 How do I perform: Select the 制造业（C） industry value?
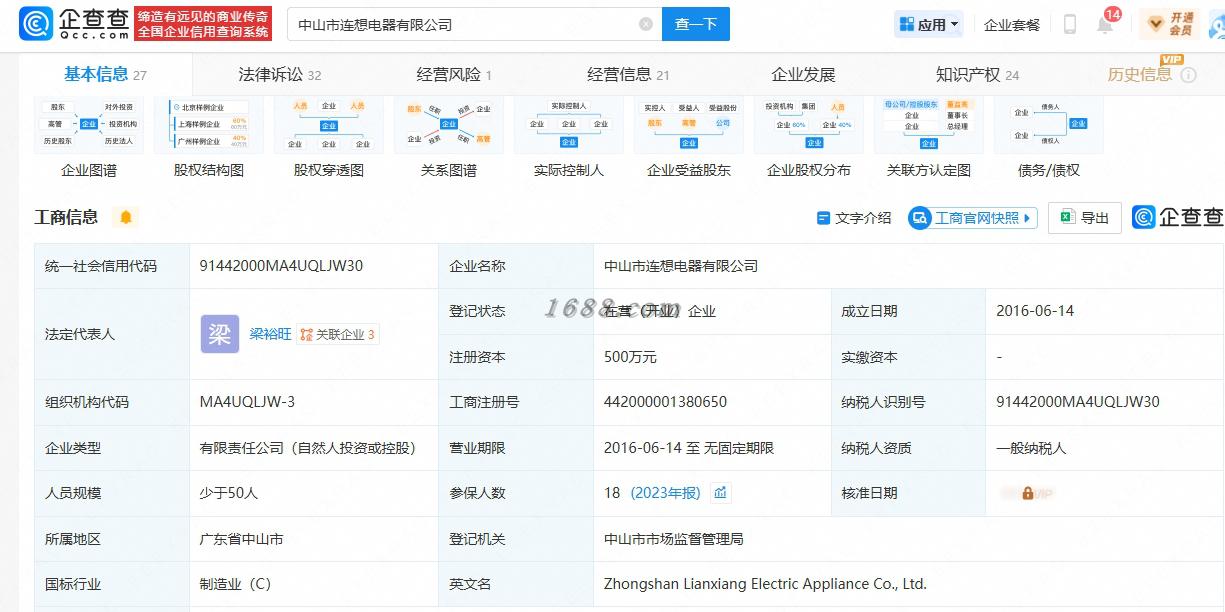235,584
